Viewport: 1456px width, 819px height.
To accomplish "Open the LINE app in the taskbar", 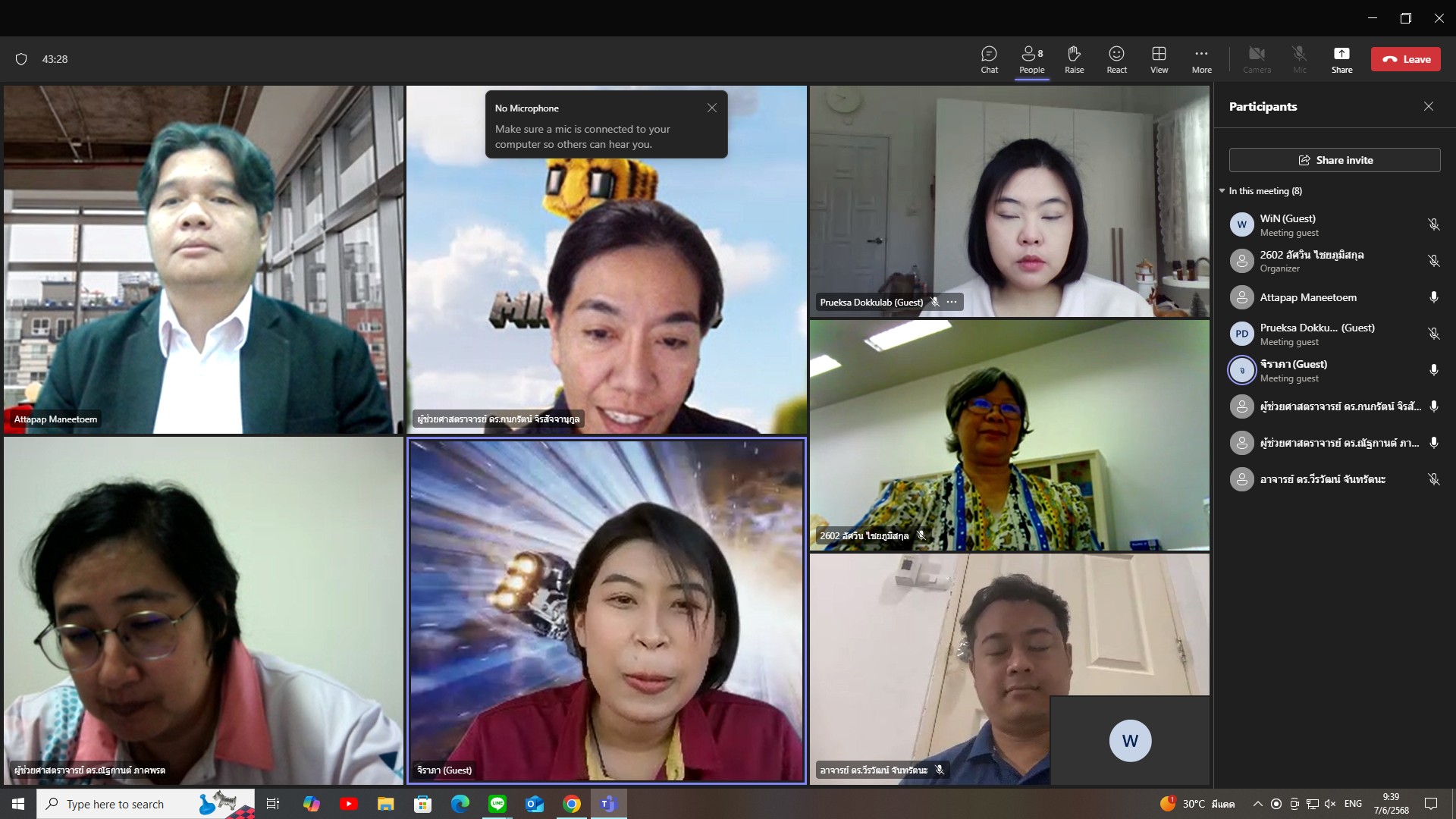I will tap(497, 804).
